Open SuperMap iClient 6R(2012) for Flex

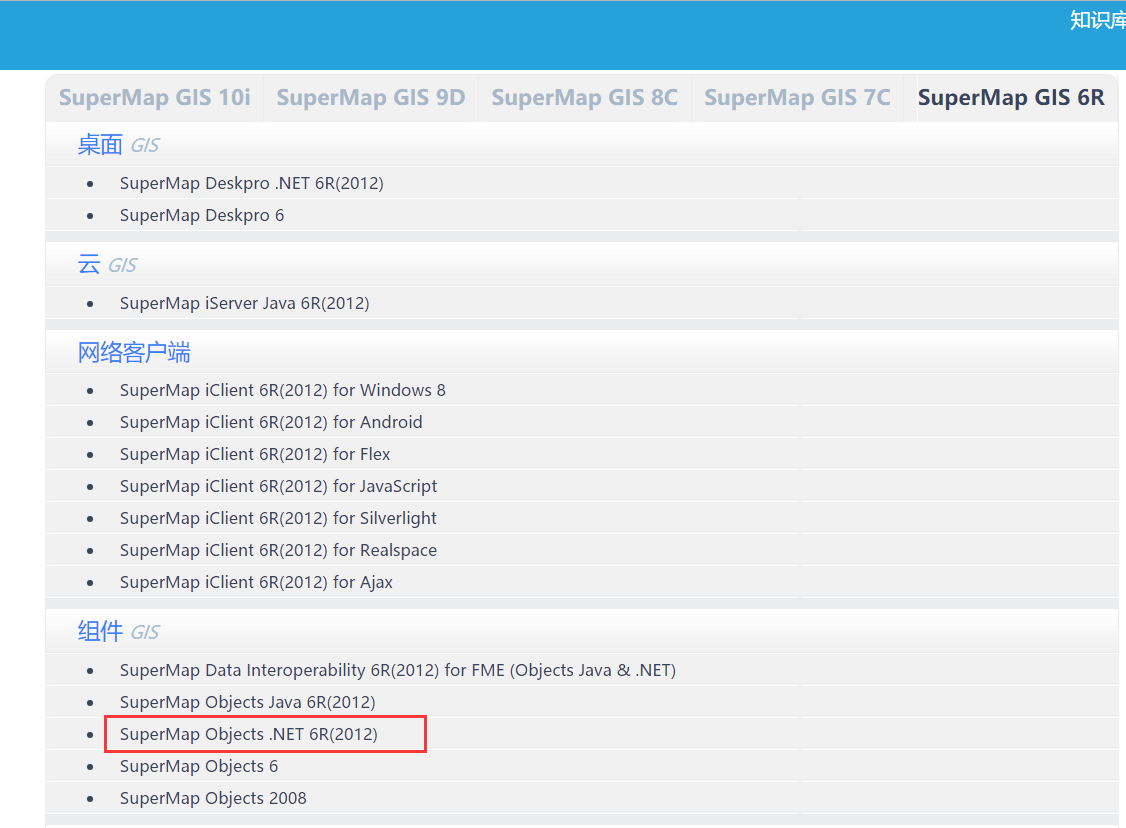[255, 455]
